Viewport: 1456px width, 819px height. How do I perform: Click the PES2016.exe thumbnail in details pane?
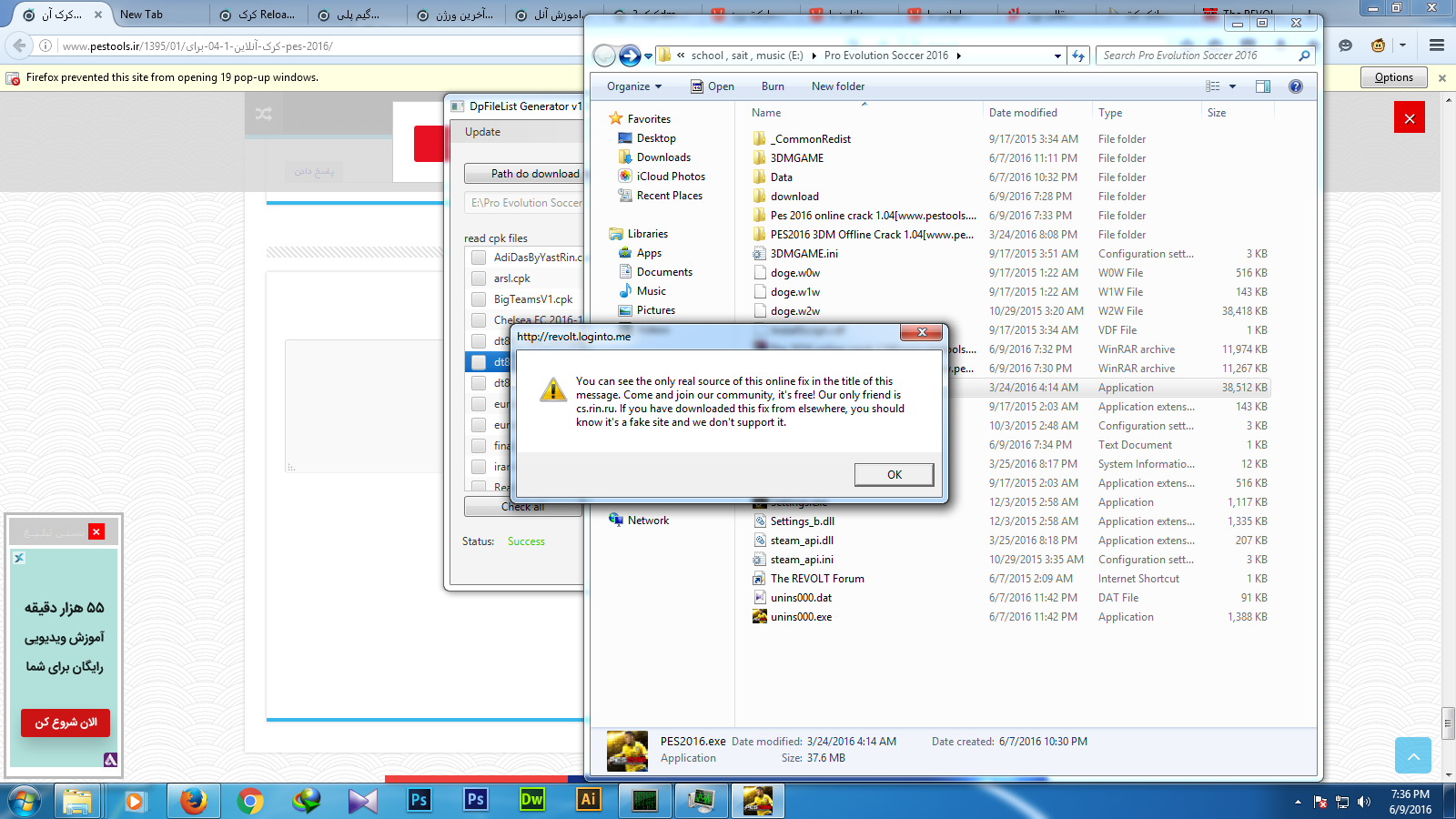[627, 751]
